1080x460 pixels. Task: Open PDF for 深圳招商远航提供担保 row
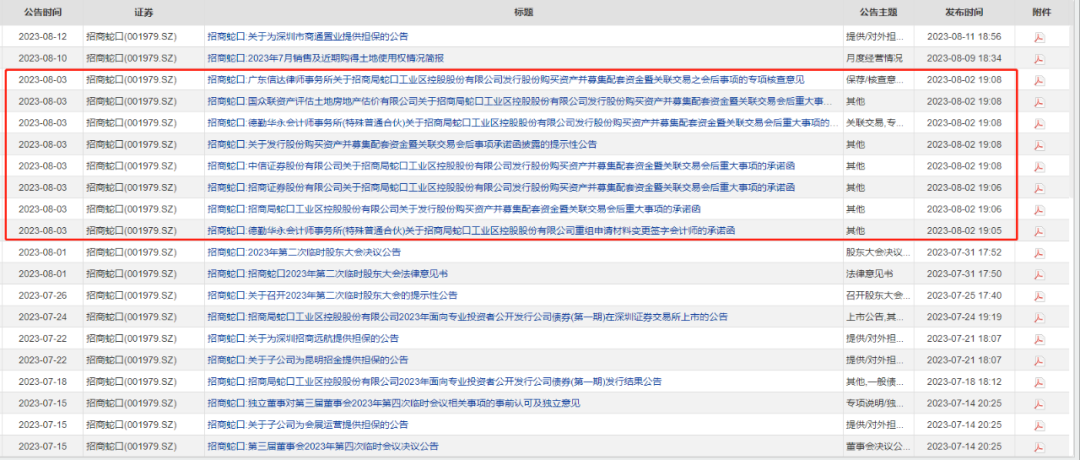[1039, 338]
